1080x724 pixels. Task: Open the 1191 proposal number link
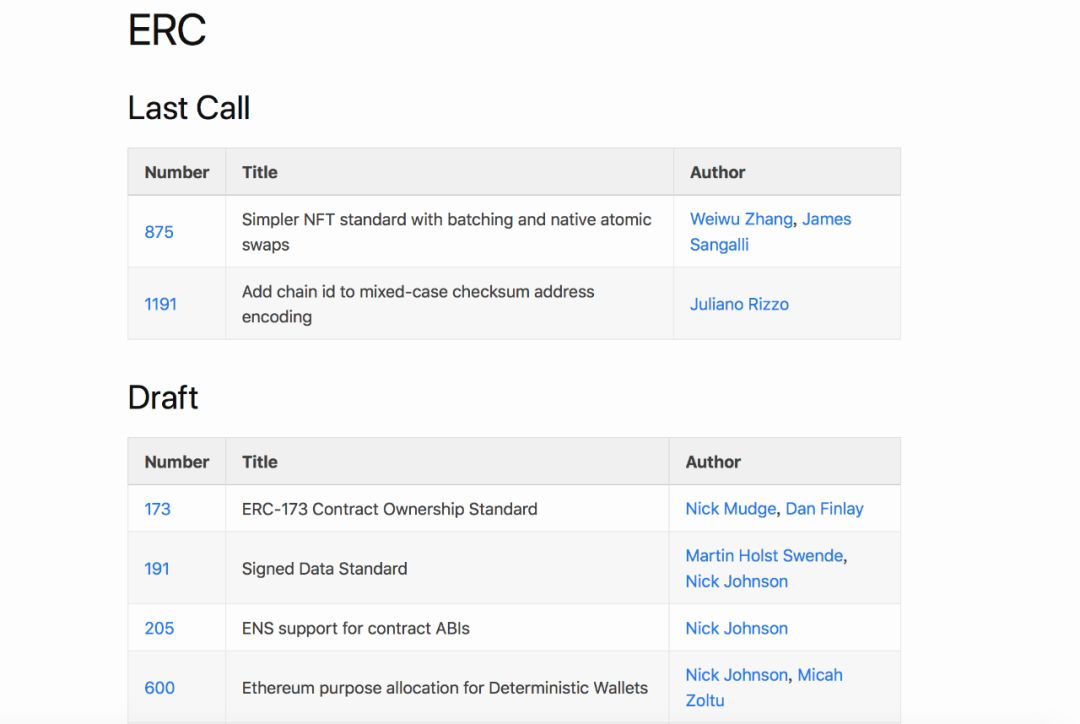160,304
